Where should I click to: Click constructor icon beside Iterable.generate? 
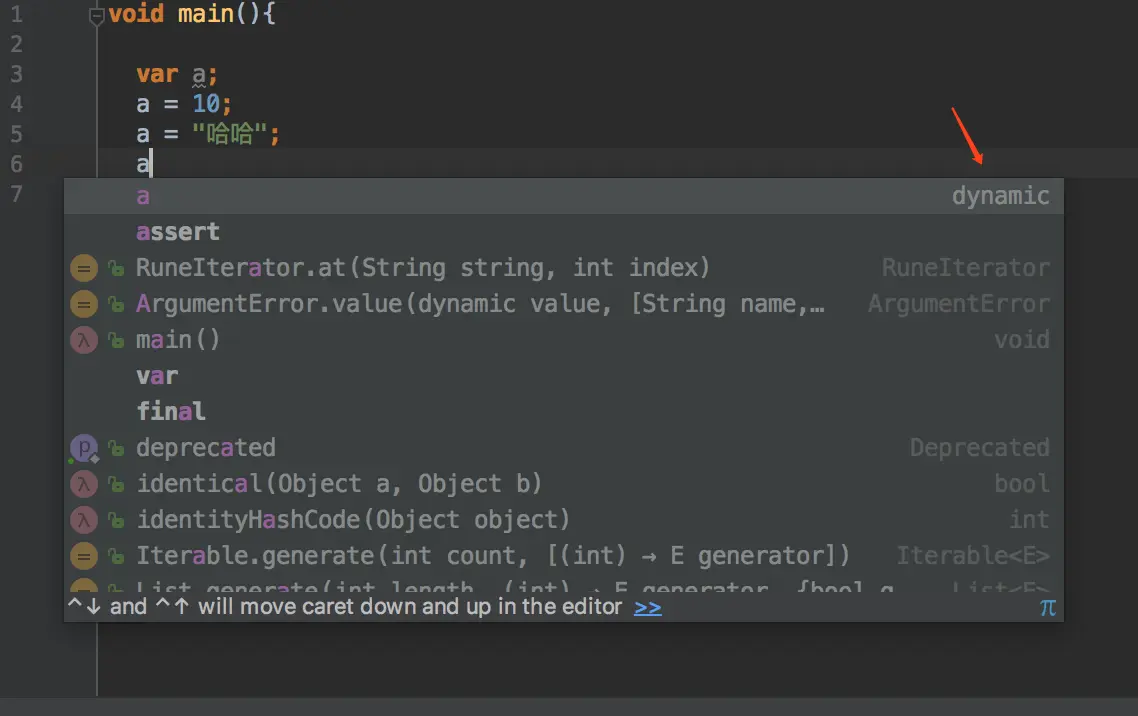[83, 556]
